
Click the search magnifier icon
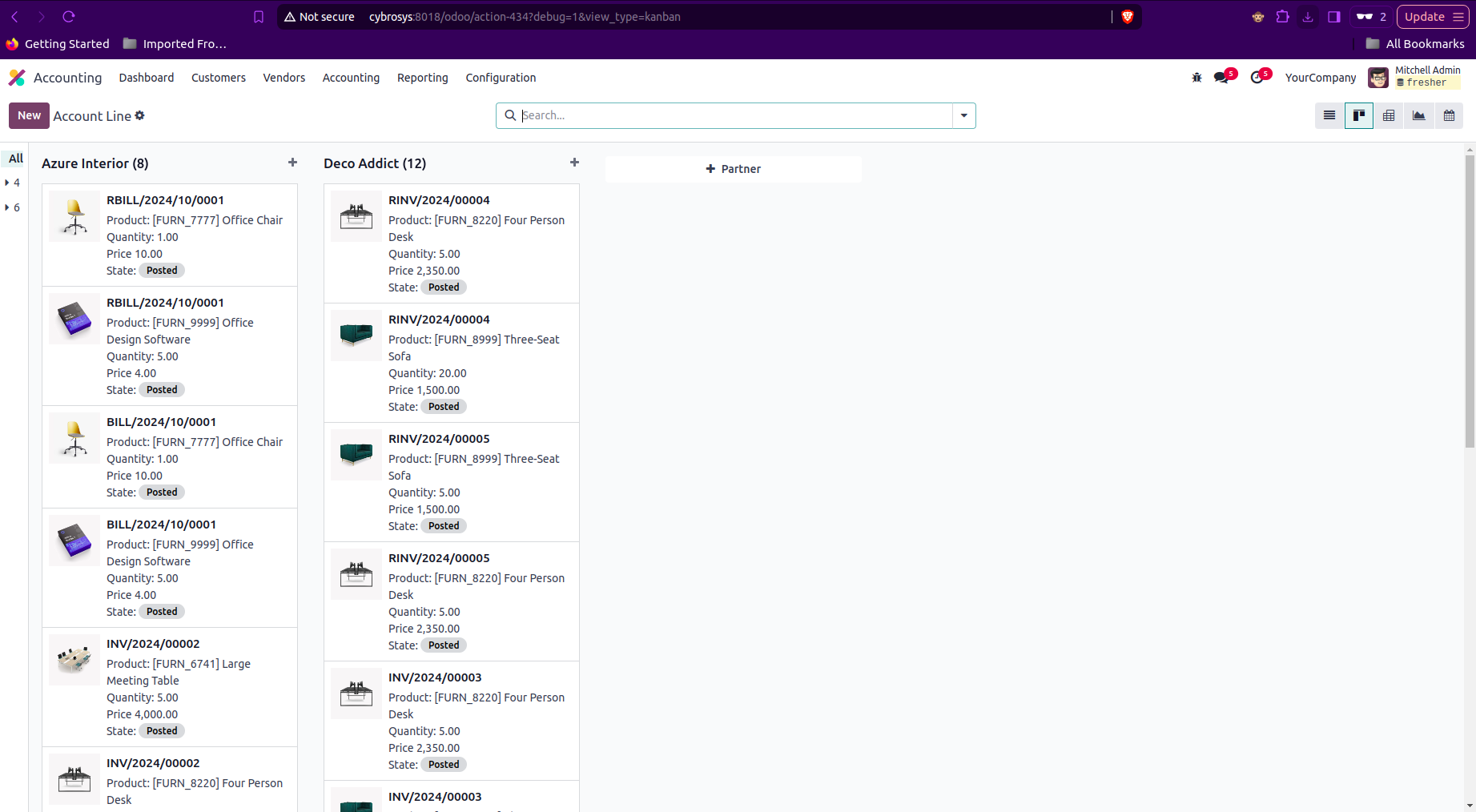click(510, 115)
